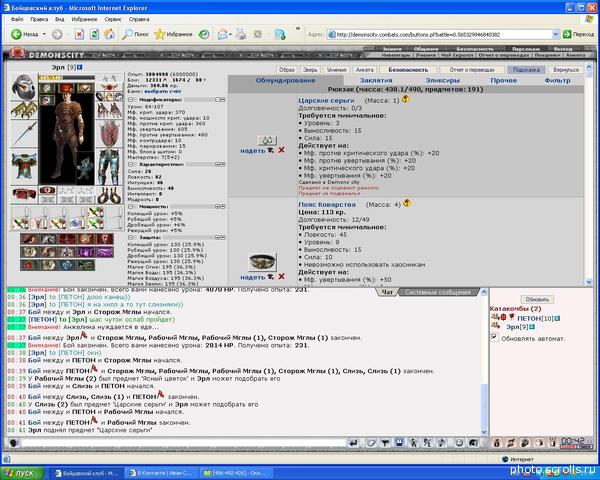600x480 pixels.
Task: Click into the chat message input field
Action: click(183, 443)
